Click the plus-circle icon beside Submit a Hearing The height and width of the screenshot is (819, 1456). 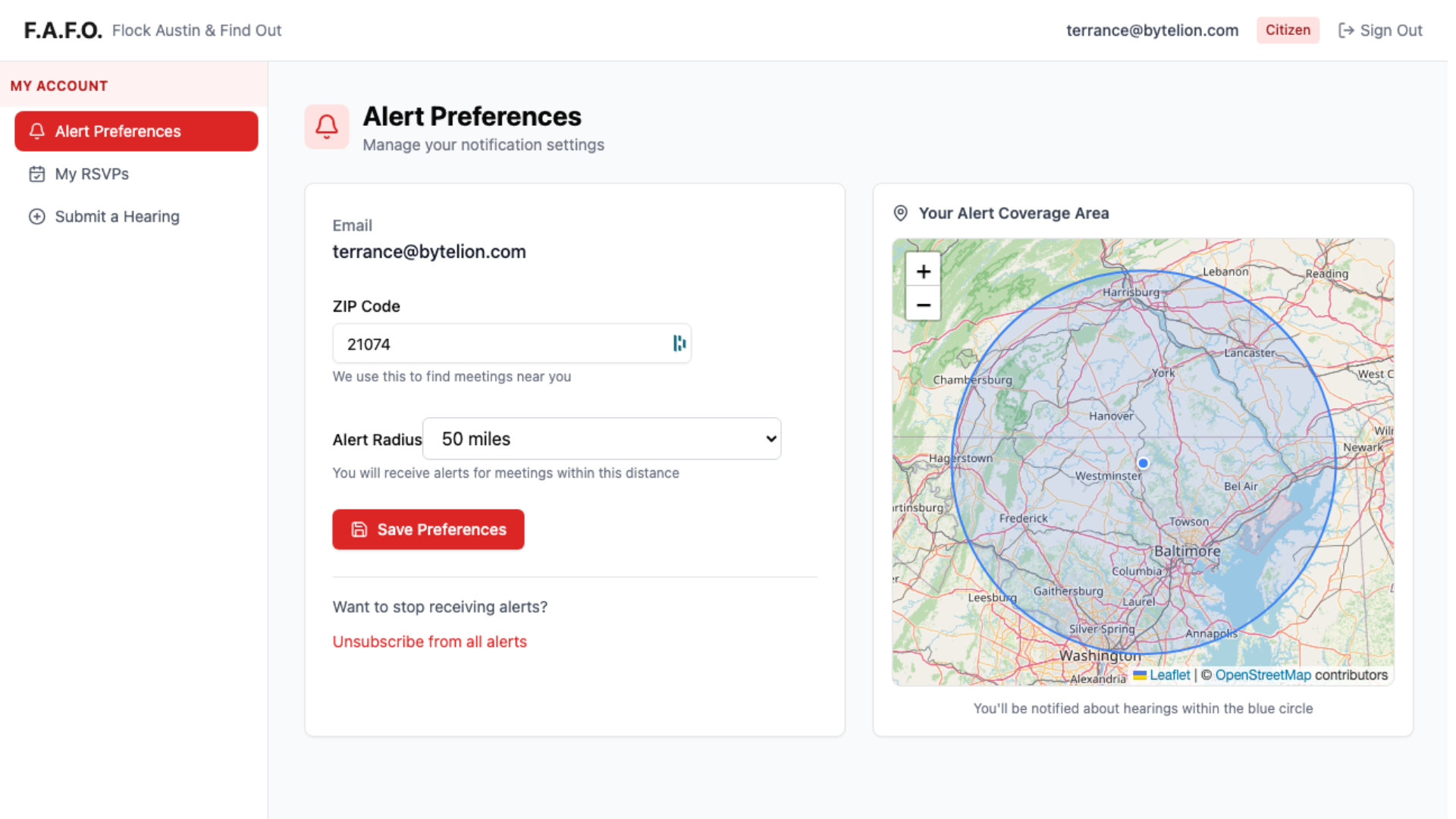(x=36, y=217)
